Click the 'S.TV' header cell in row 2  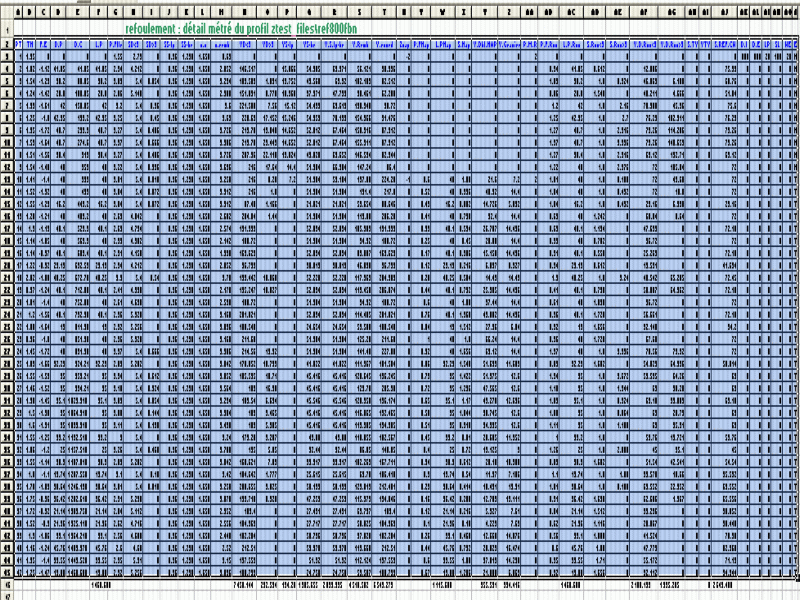[692, 45]
